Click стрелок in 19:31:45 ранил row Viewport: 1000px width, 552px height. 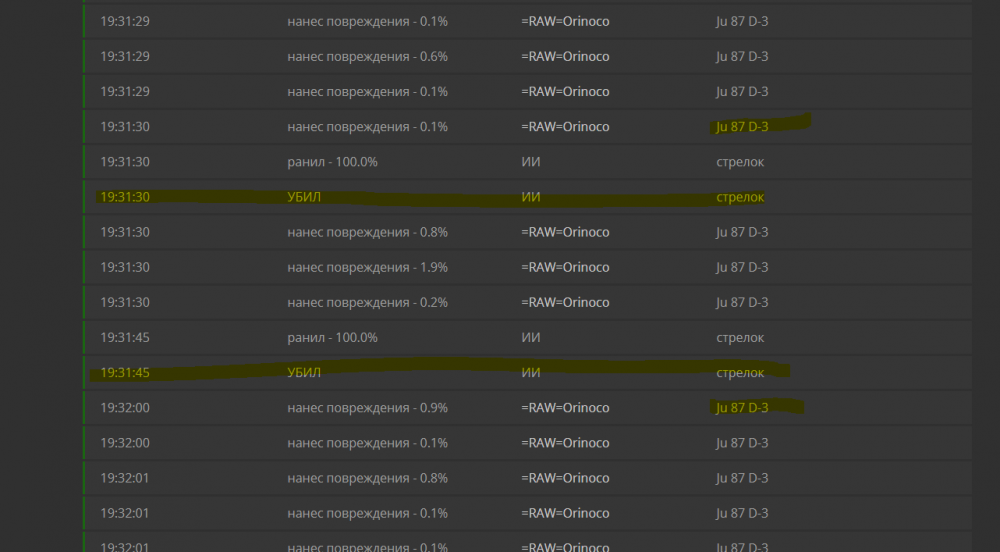[740, 338]
